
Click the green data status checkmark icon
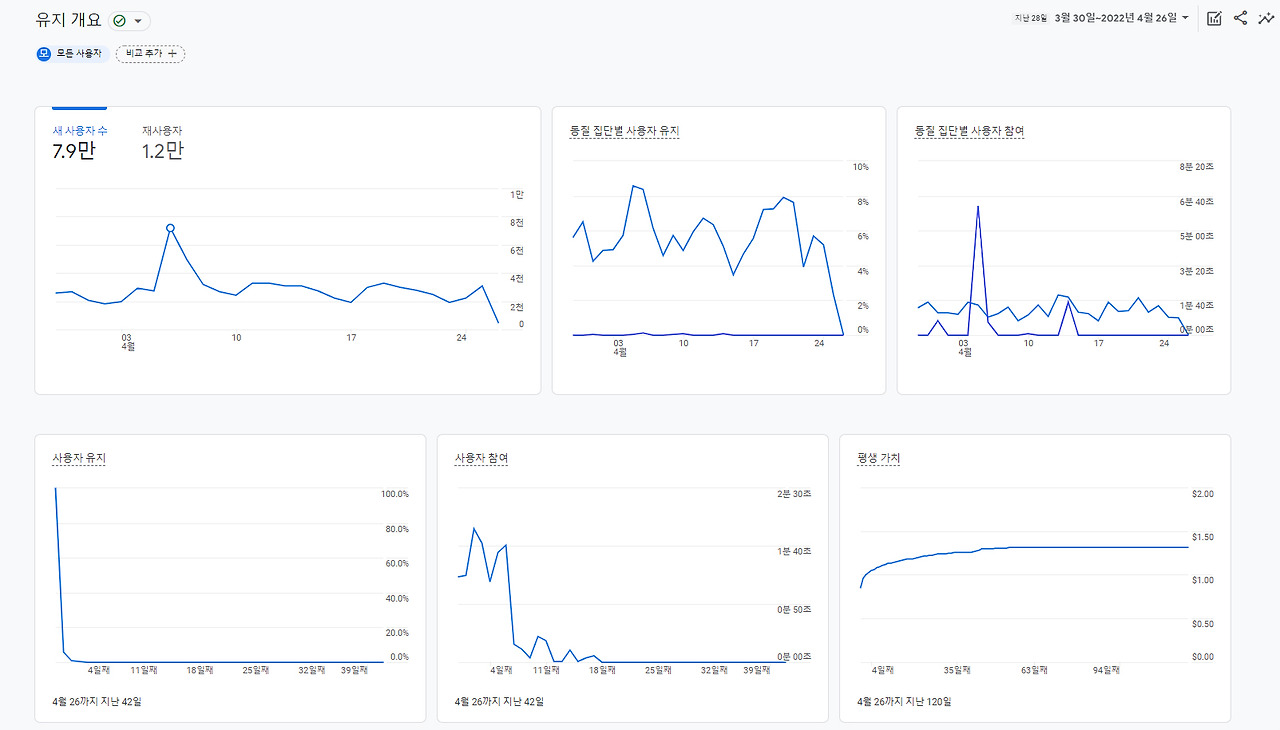coord(119,20)
